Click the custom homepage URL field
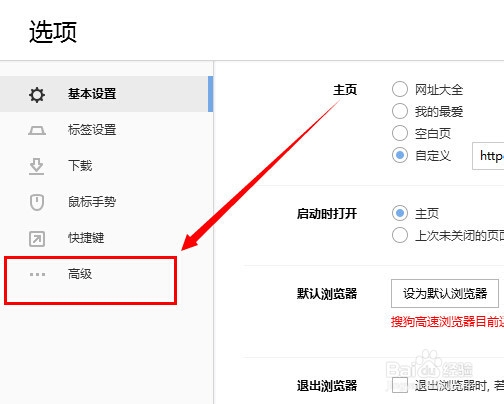The image size is (504, 404). (x=488, y=156)
